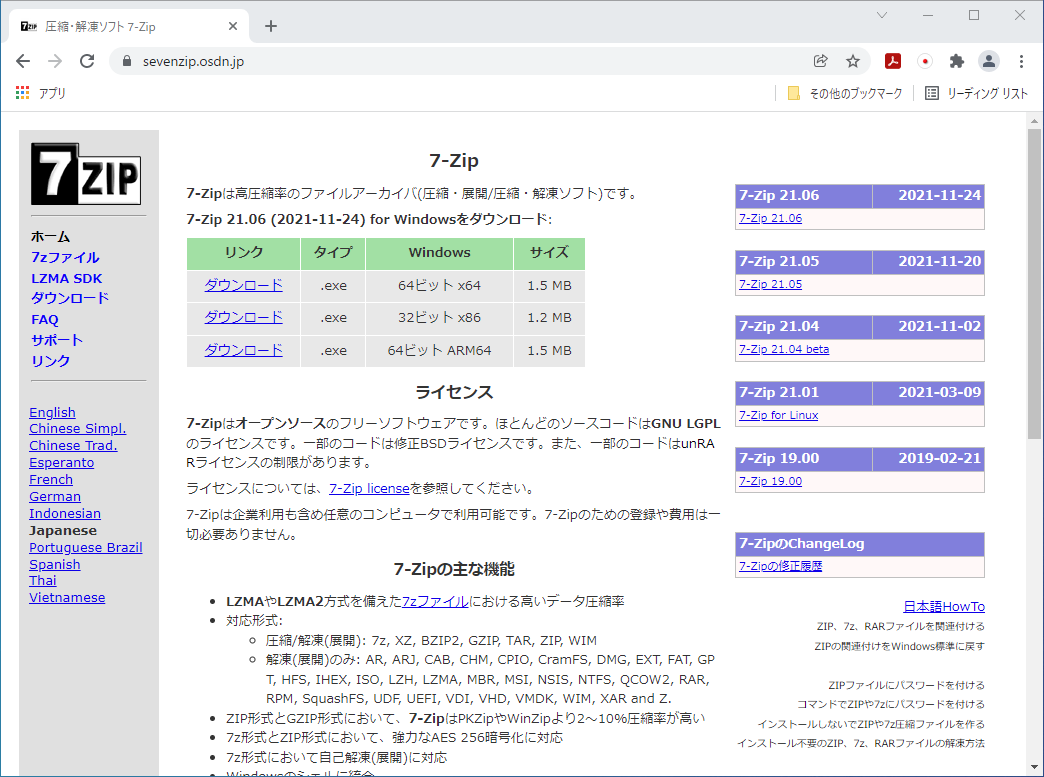Image resolution: width=1044 pixels, height=777 pixels.
Task: Download the 32ビット x86 .exe
Action: (x=243, y=318)
